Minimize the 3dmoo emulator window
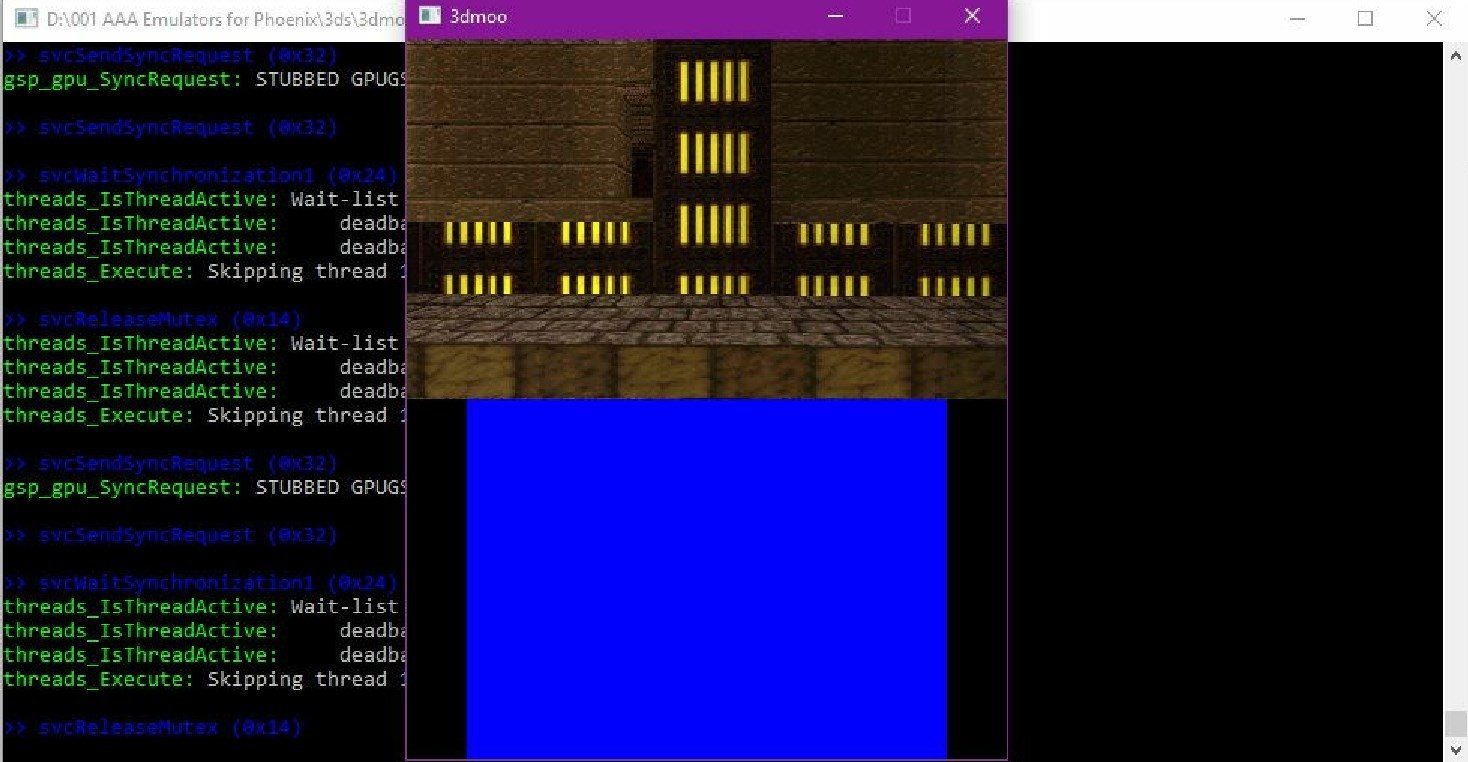The height and width of the screenshot is (762, 1468). pyautogui.click(x=836, y=16)
